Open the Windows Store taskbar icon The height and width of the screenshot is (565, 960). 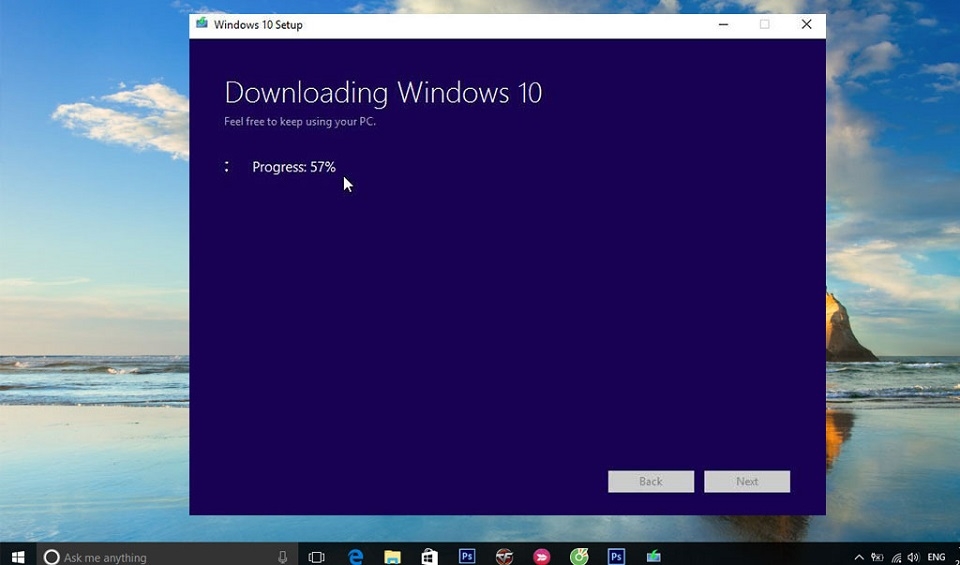tap(430, 556)
